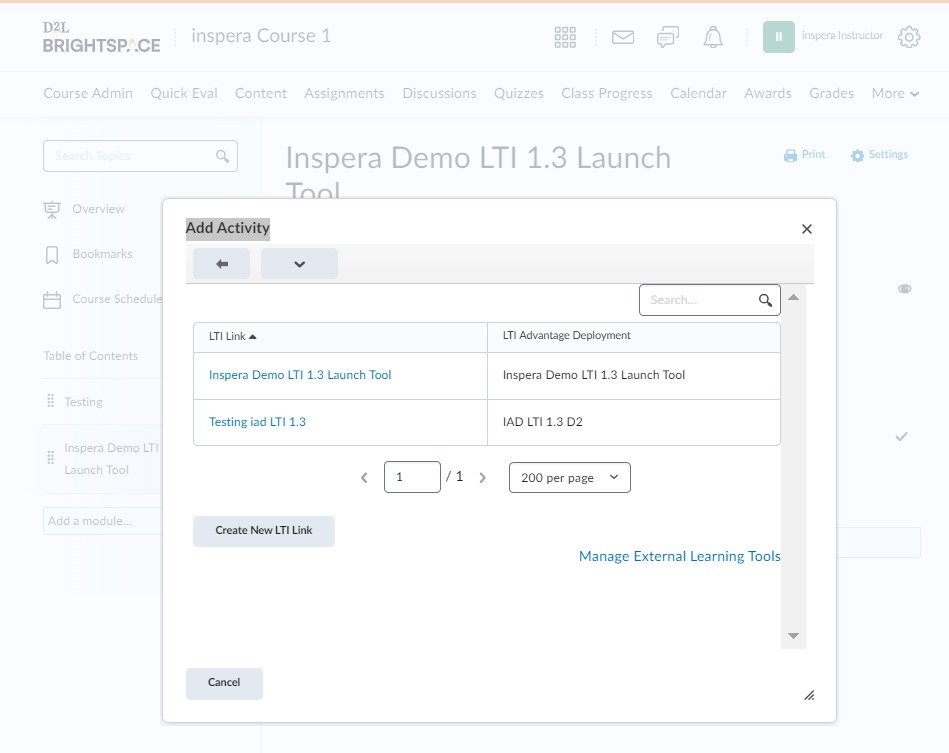This screenshot has width=949, height=753.
Task: Open Table of Contents in the sidebar
Action: [91, 356]
